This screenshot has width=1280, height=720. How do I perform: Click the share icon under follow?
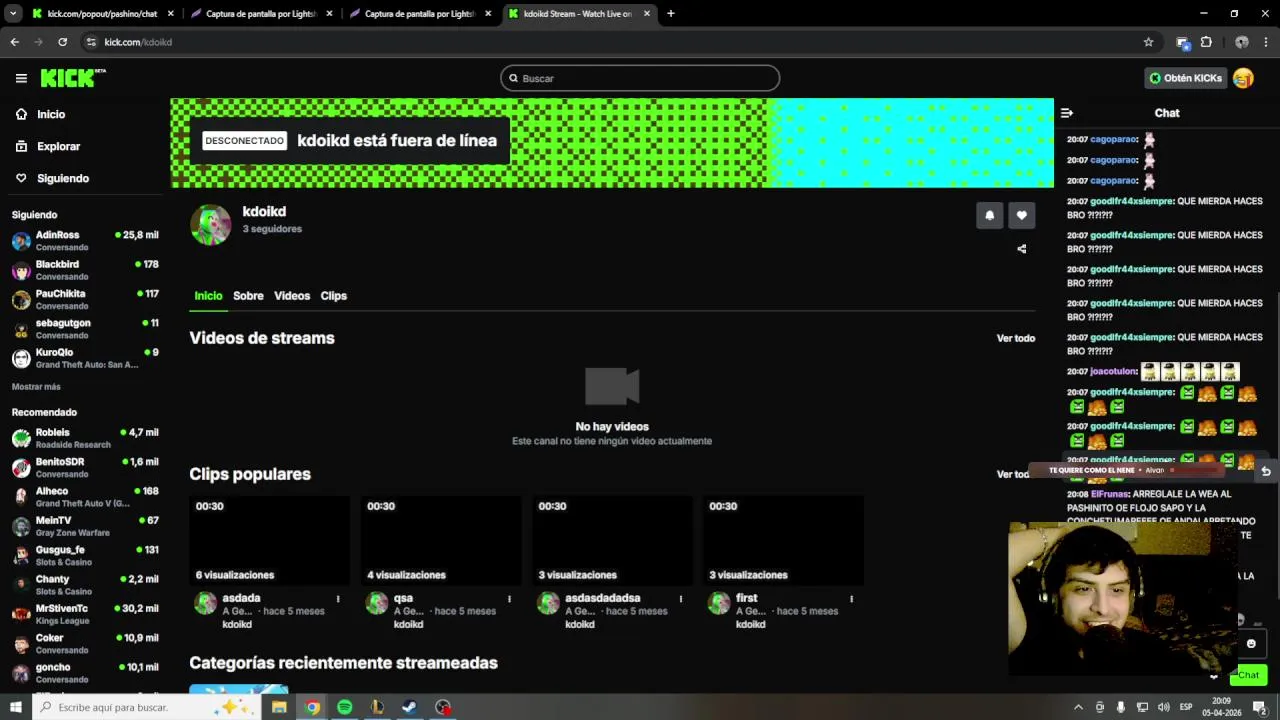pos(1021,249)
